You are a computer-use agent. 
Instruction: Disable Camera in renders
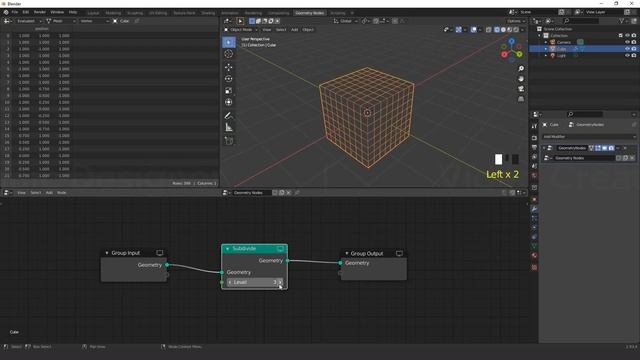634,42
